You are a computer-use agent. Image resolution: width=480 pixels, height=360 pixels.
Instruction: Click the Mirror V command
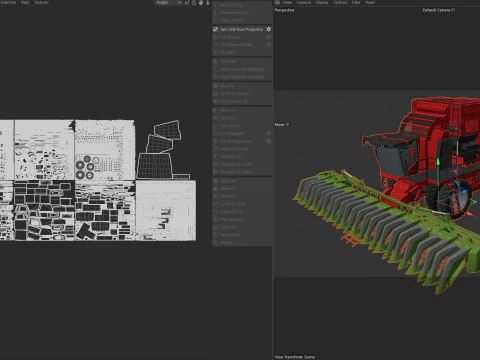pos(242,118)
